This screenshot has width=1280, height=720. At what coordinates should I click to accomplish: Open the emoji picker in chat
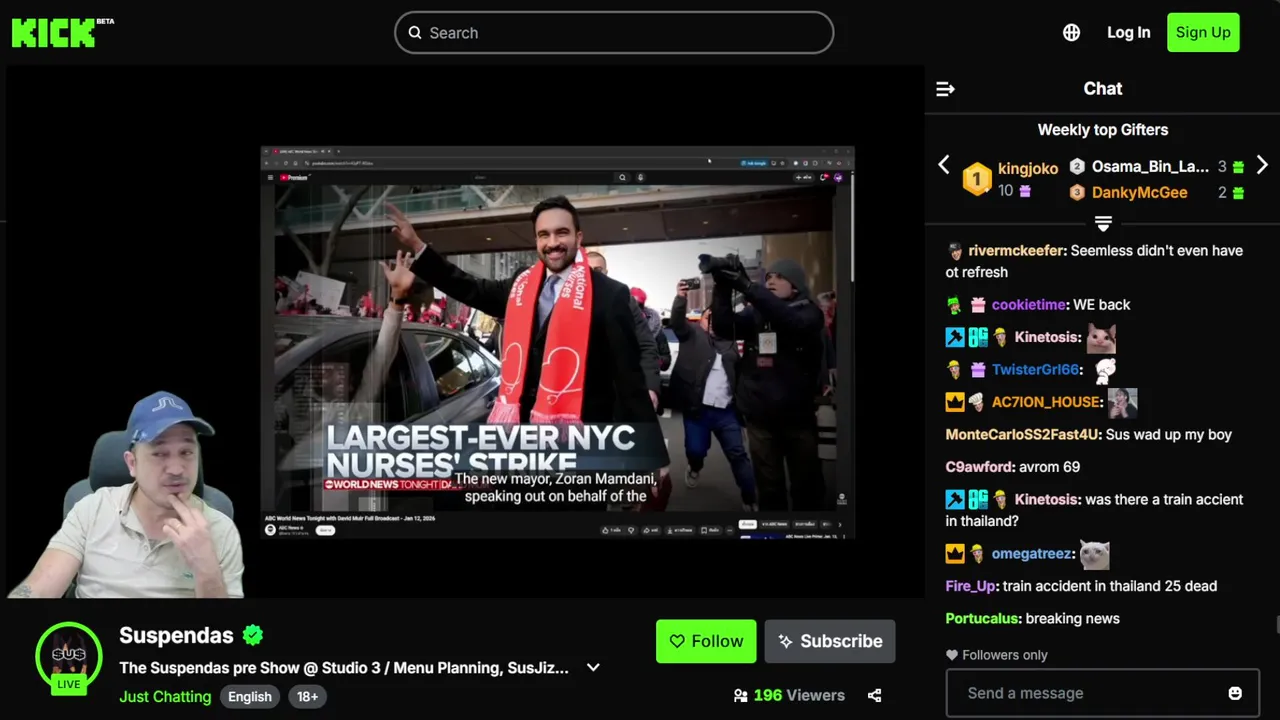pos(1235,693)
